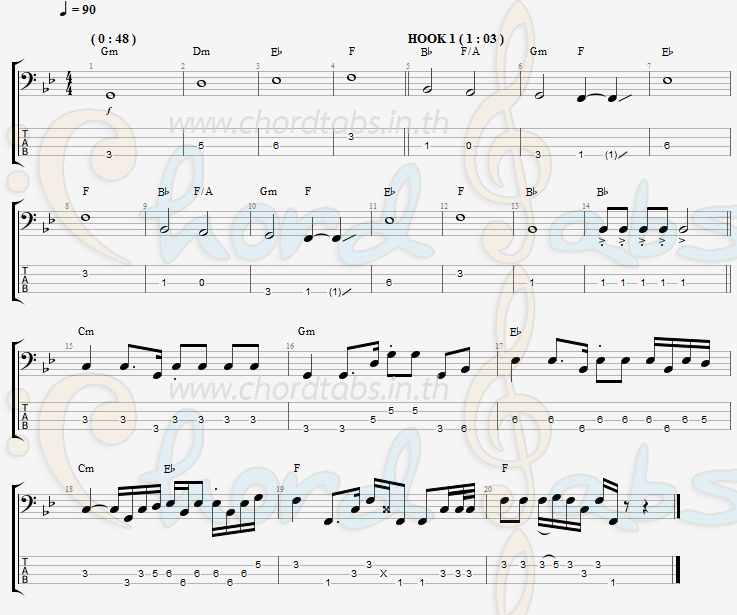
Task: Select the tab fret 5 in measure 2
Action: 201,146
